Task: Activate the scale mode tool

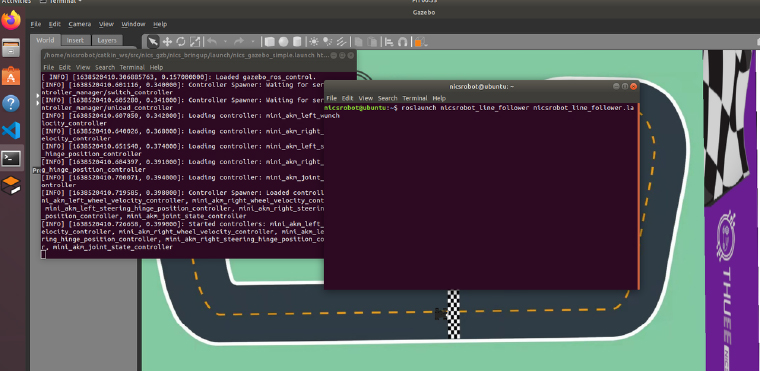Action: pos(195,42)
